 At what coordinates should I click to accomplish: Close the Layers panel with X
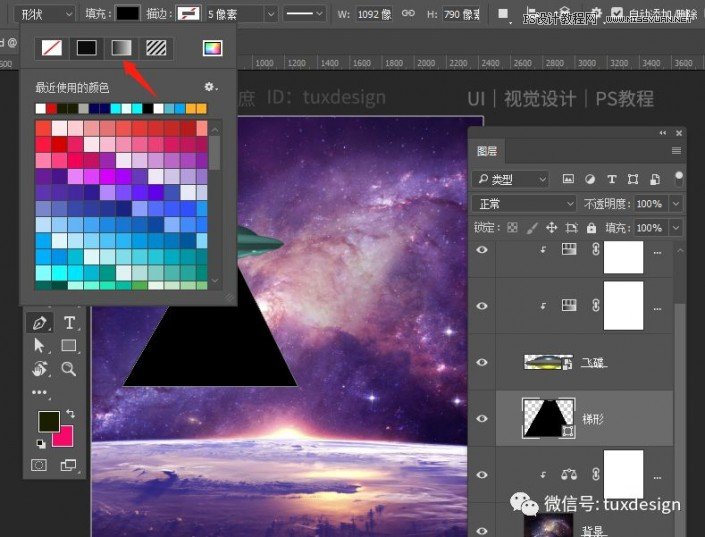679,133
